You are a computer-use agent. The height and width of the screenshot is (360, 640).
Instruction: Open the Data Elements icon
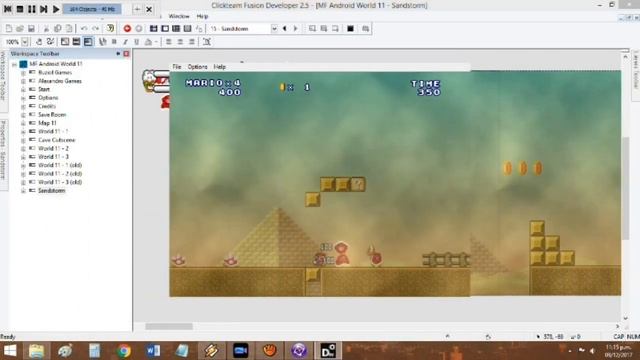point(199,29)
